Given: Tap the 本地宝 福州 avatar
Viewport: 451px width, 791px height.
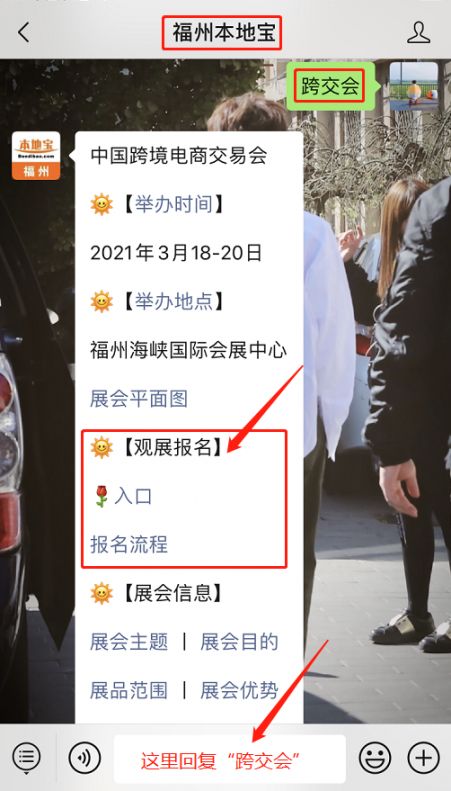Looking at the screenshot, I should (36, 156).
